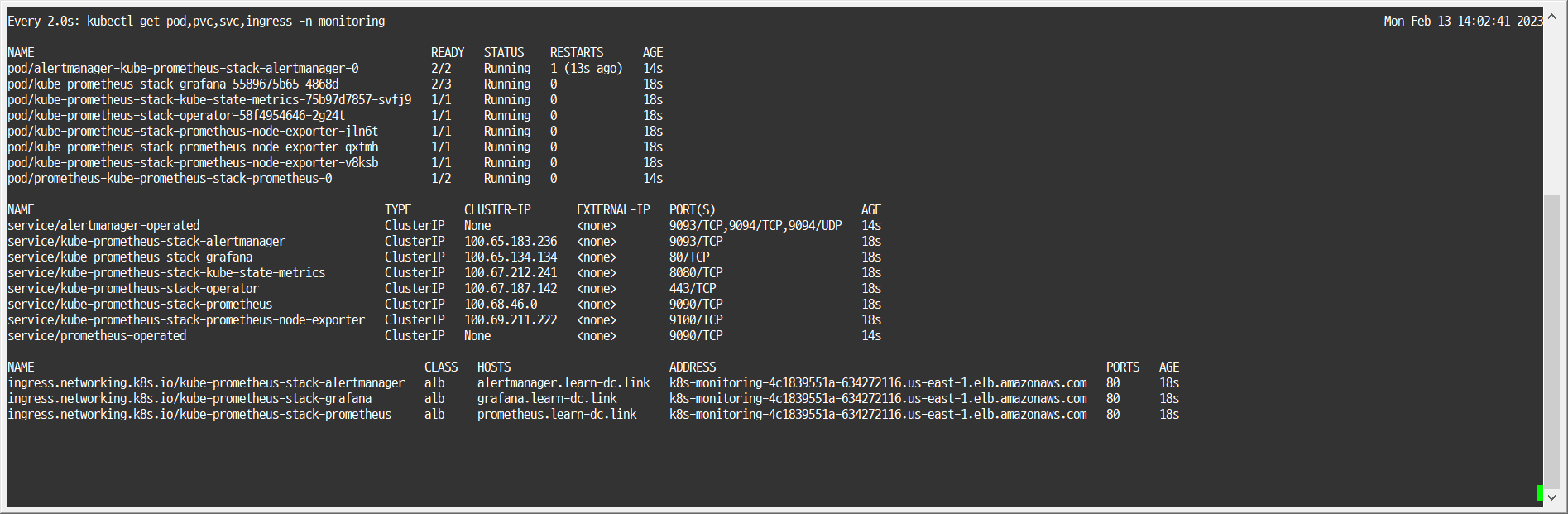1568x514 pixels.
Task: Click port list 9093/TCP,9094/TCP,9094/UDP
Action: click(755, 226)
